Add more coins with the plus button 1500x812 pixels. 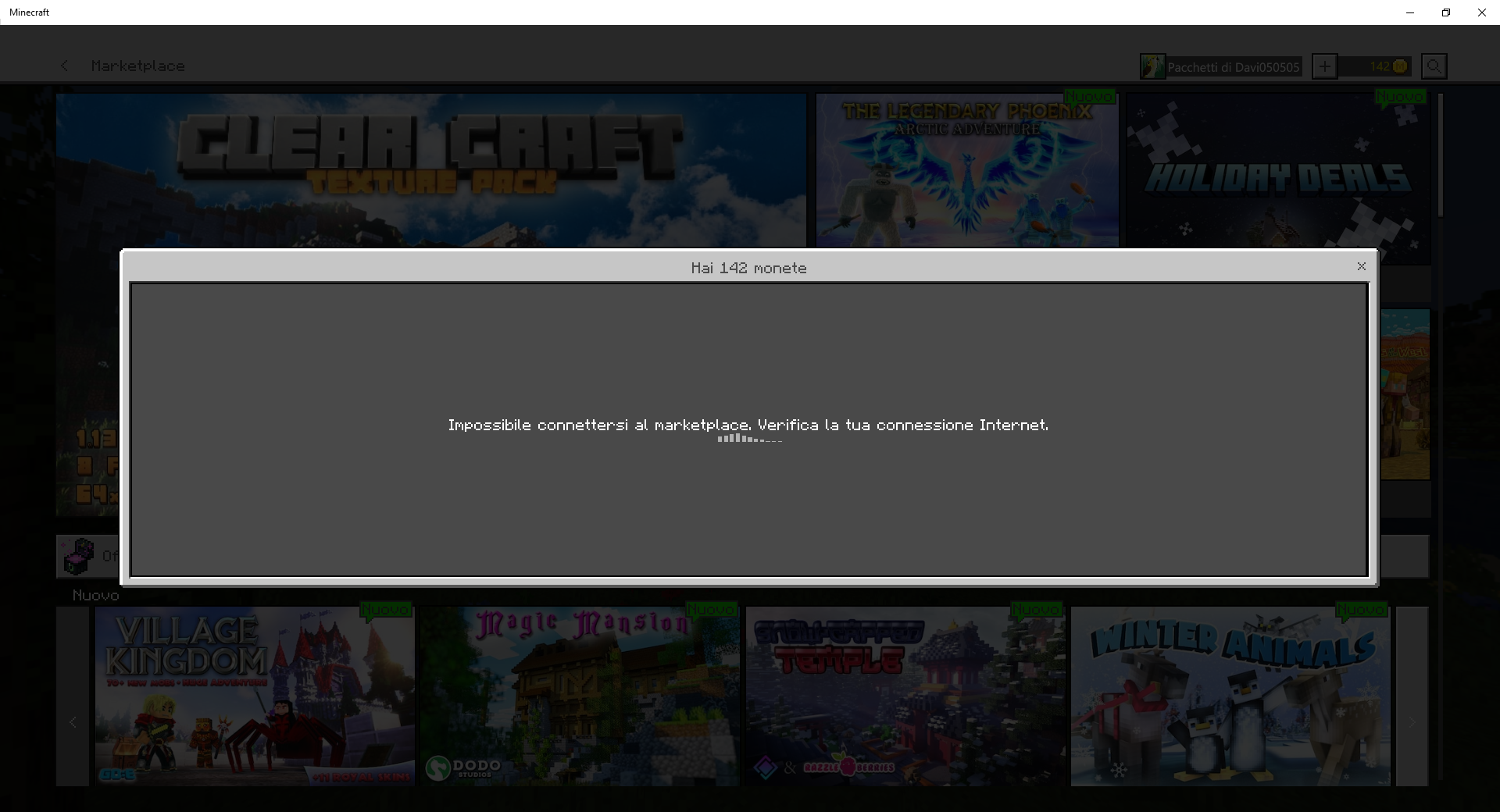[1324, 66]
